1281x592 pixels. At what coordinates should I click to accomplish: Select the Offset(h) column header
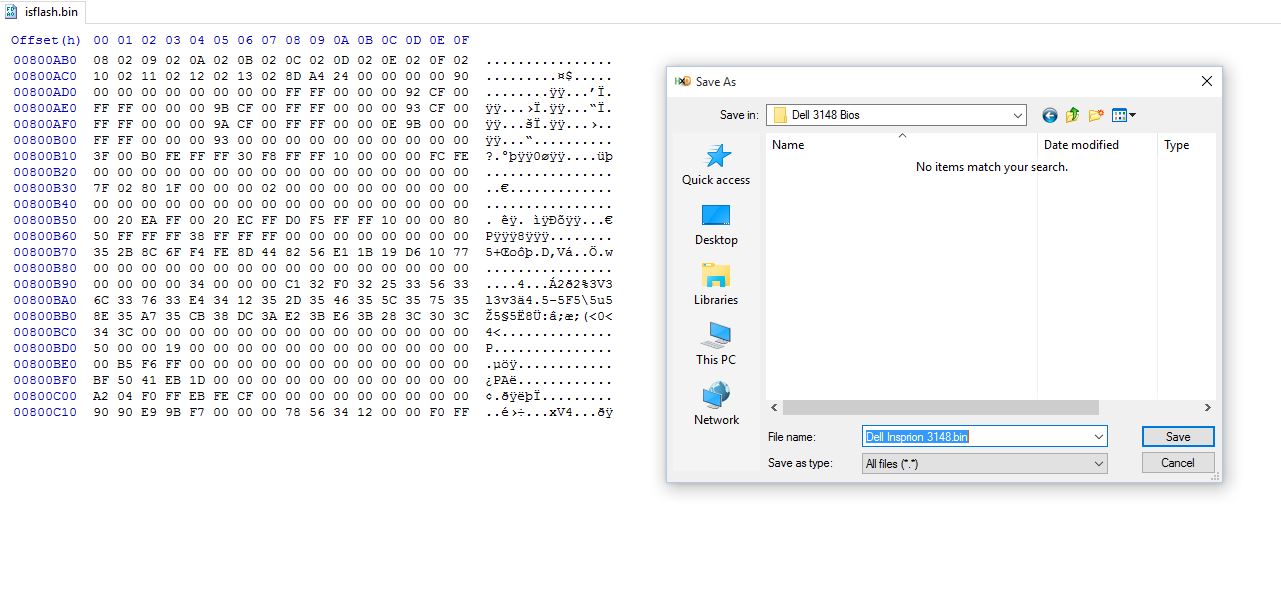click(x=46, y=41)
